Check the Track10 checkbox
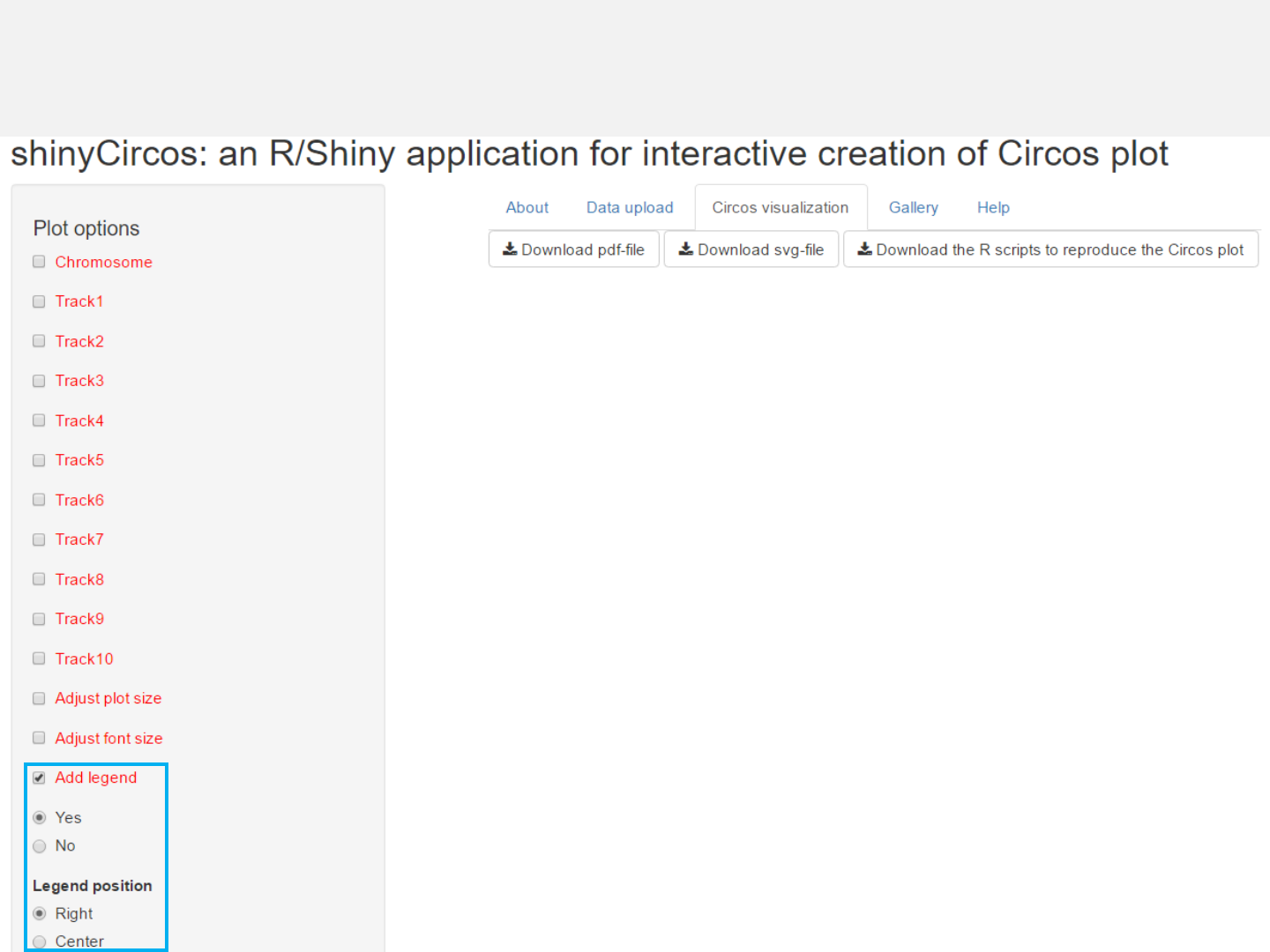 [39, 658]
